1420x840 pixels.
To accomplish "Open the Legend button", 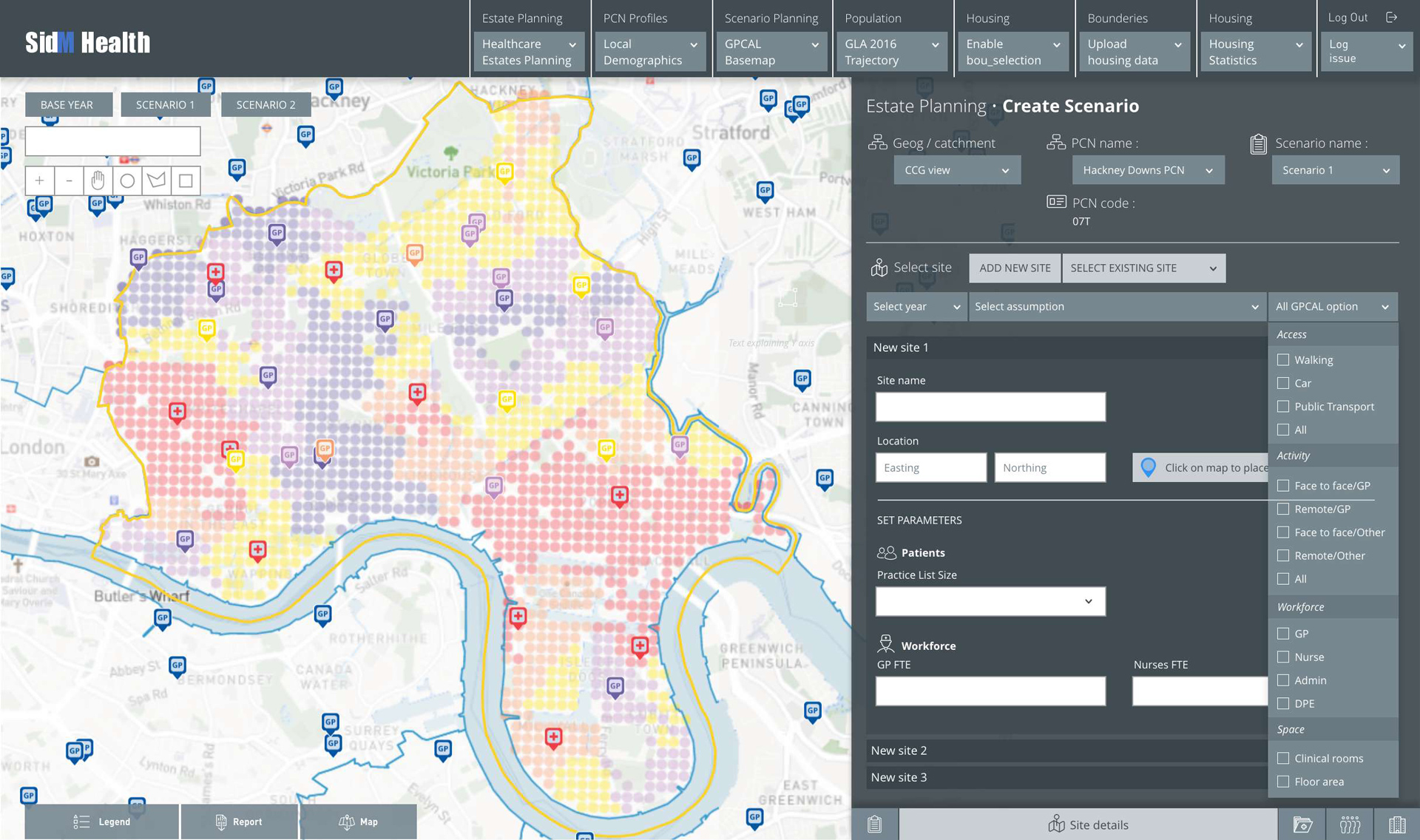I will (102, 822).
